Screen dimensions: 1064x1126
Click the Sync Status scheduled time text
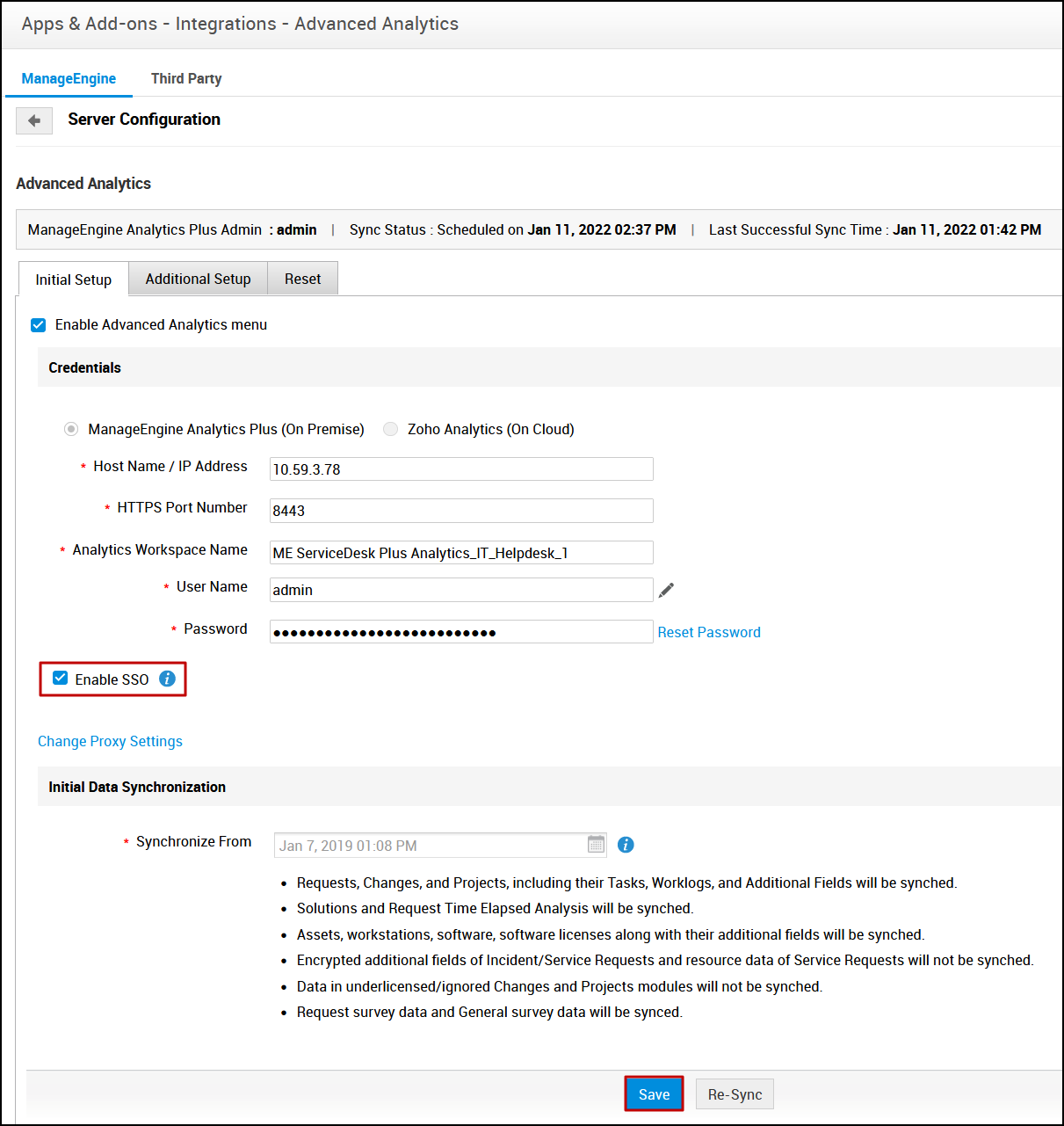coord(513,229)
